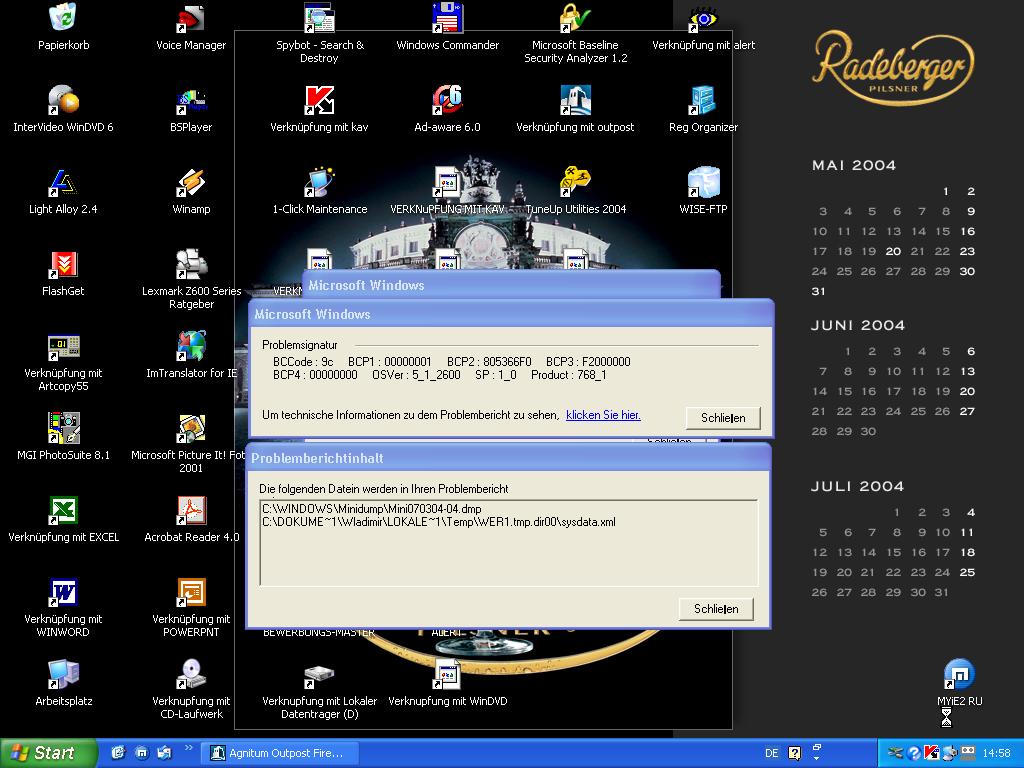Launch Light Alloy 2.4 player icon
This screenshot has height=768, width=1024.
(x=63, y=191)
